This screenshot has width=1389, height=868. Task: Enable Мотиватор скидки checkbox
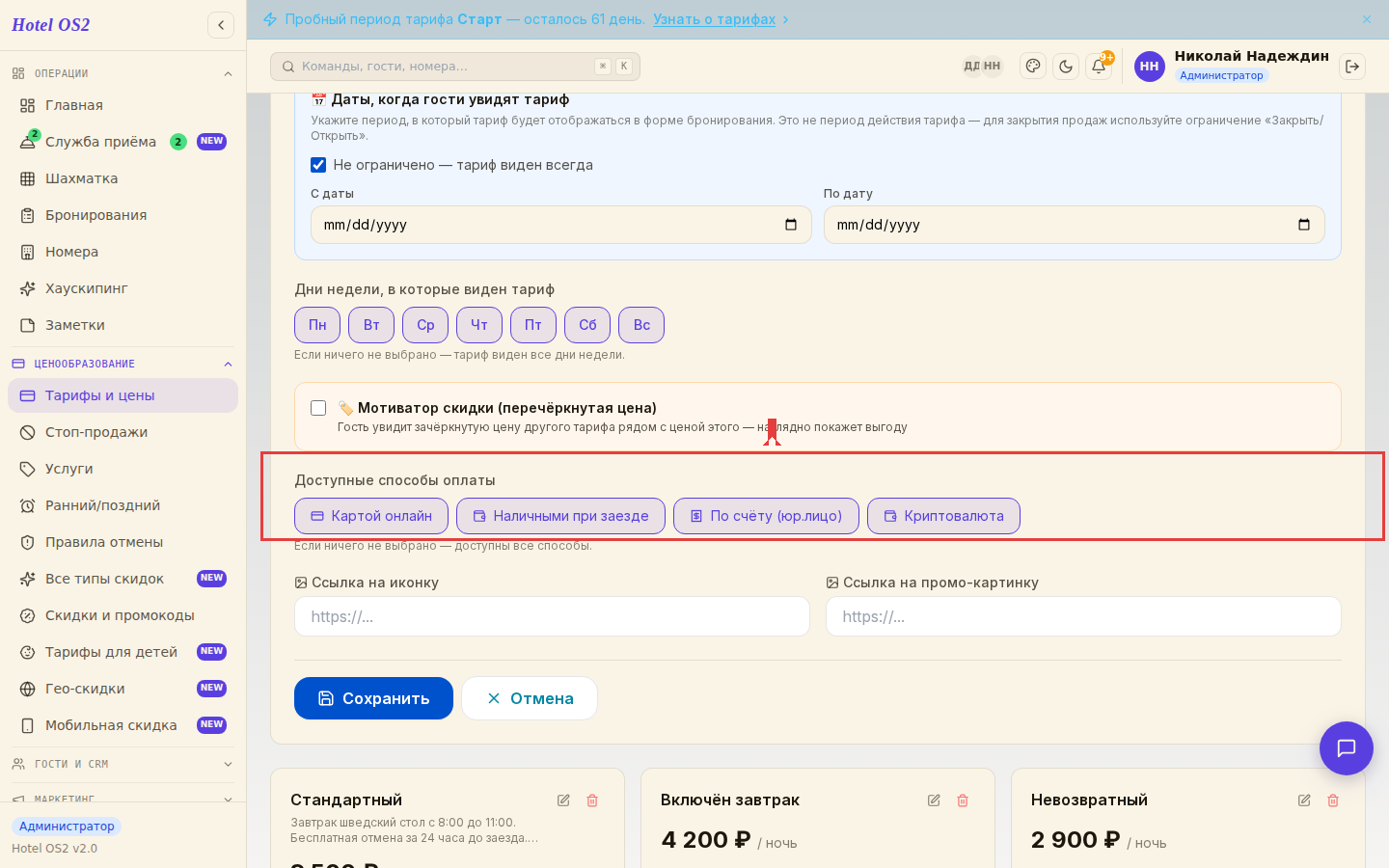(318, 408)
